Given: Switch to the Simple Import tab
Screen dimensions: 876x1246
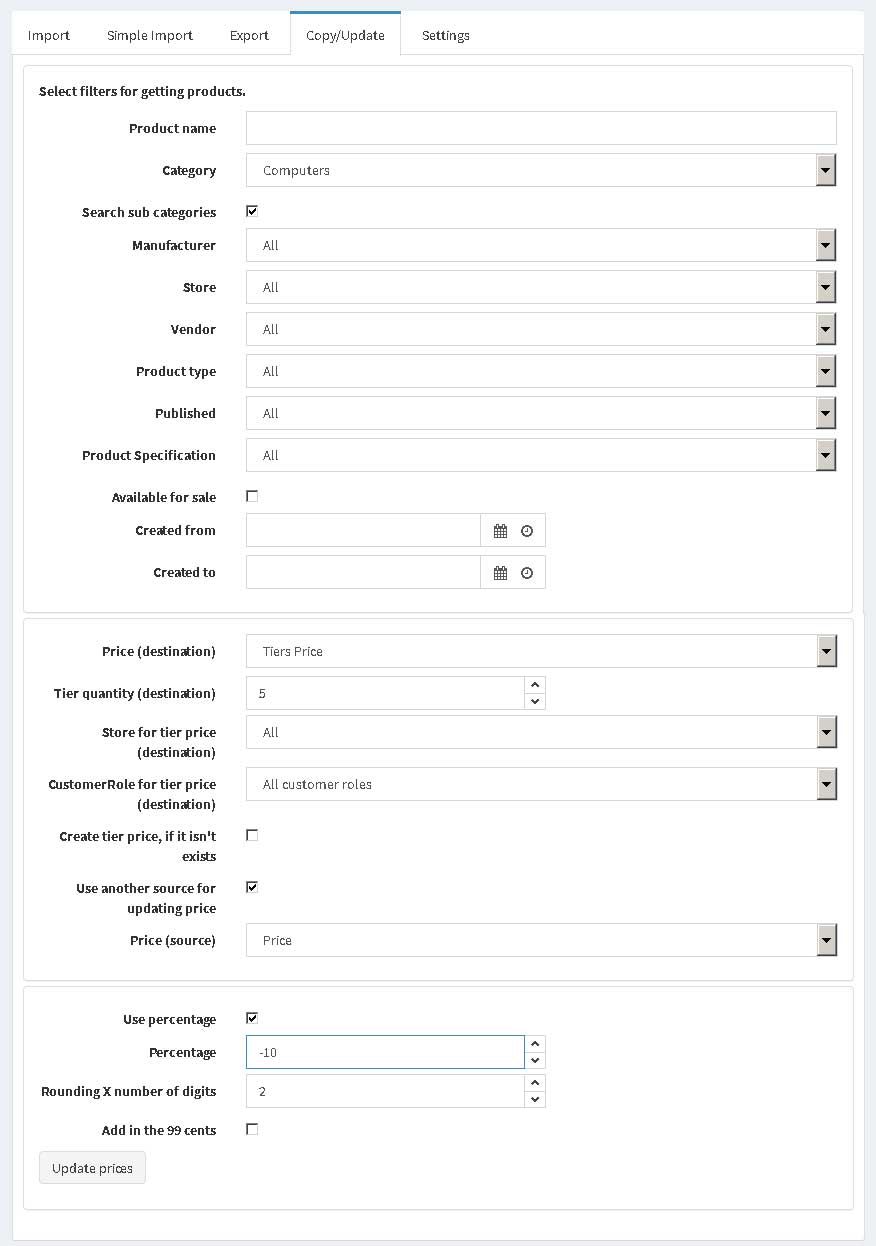Looking at the screenshot, I should point(150,35).
